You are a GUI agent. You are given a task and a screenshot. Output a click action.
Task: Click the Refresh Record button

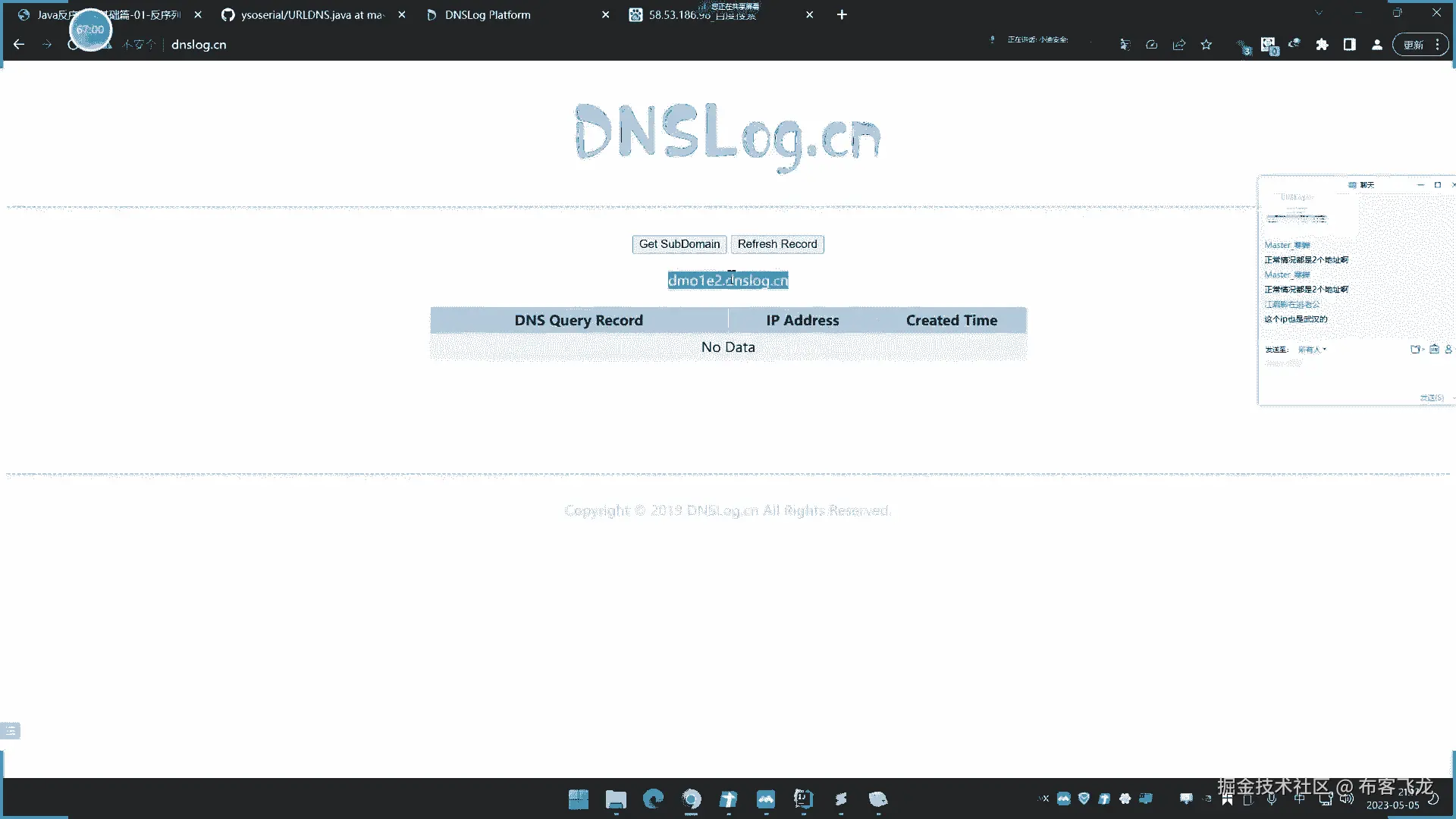pos(777,244)
